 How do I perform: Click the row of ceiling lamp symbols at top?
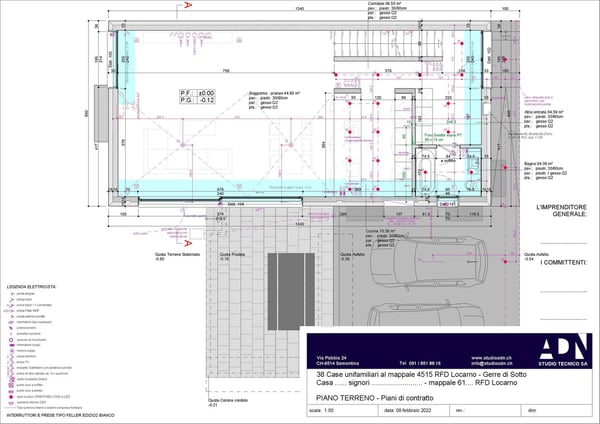(x=193, y=36)
